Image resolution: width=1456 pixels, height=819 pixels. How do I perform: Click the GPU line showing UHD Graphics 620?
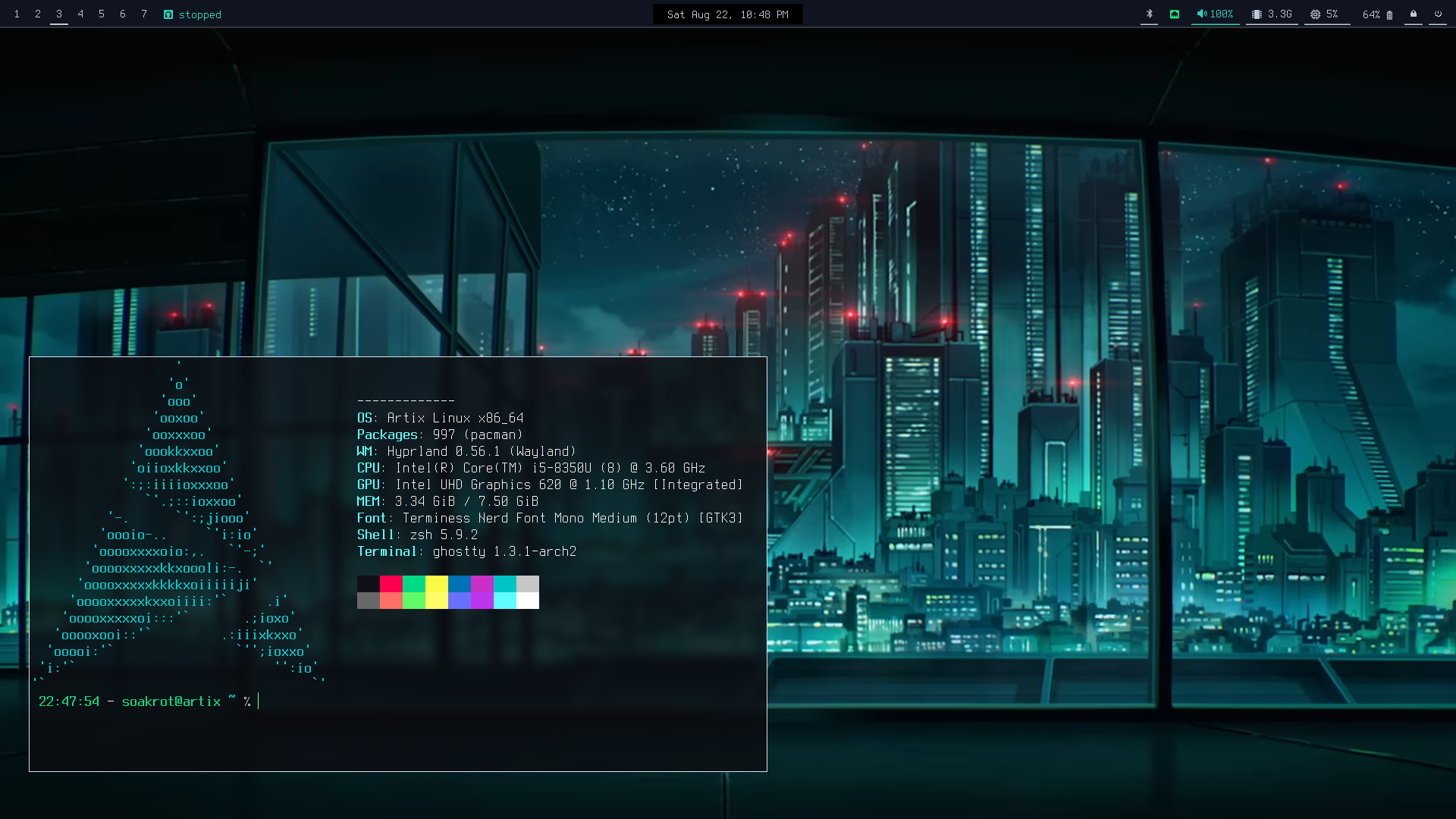coord(551,485)
